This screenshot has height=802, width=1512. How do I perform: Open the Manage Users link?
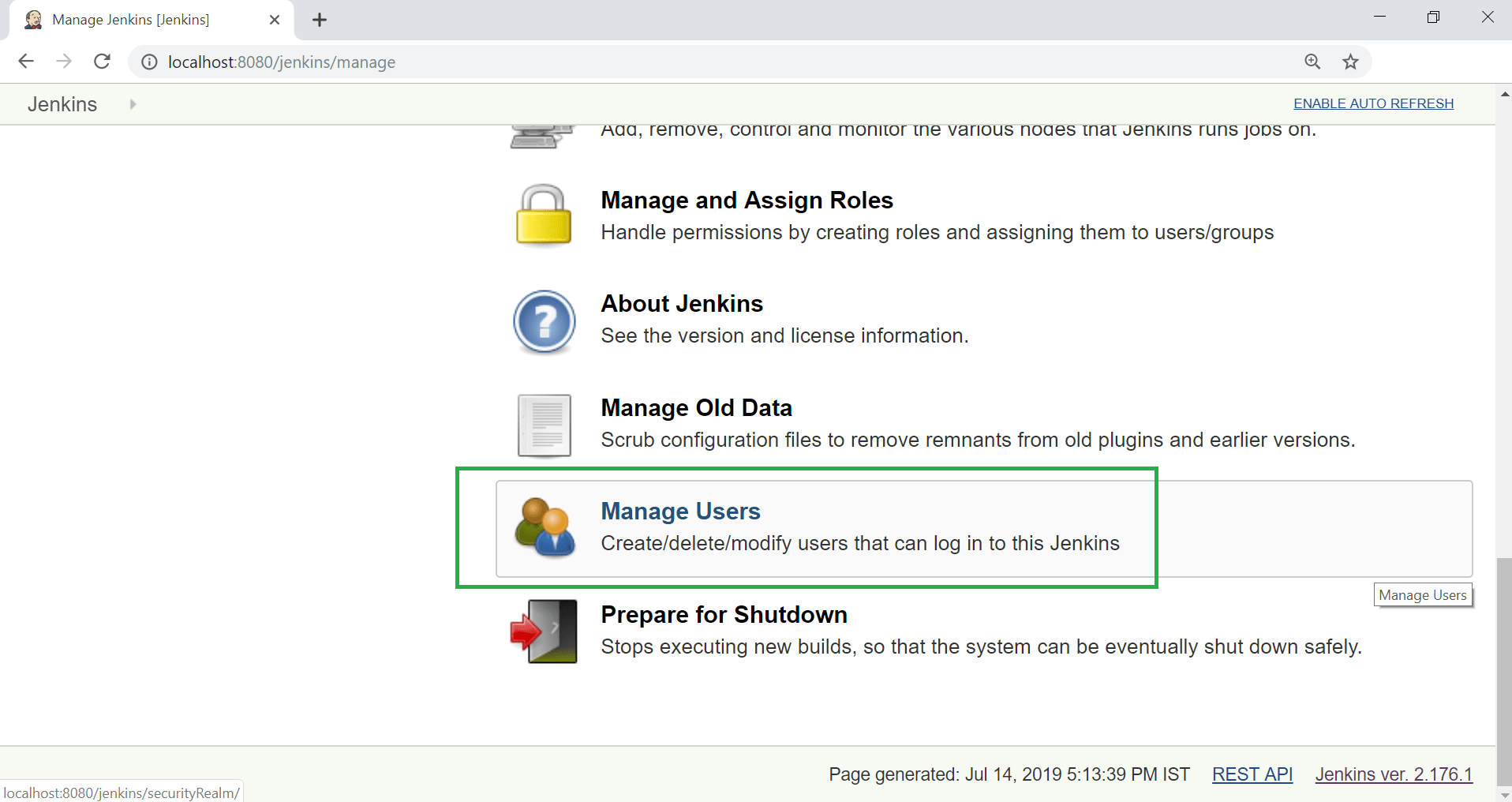click(680, 511)
